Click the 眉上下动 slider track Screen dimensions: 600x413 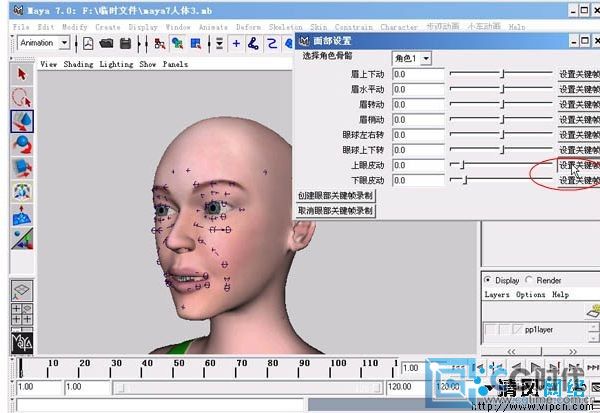click(501, 73)
